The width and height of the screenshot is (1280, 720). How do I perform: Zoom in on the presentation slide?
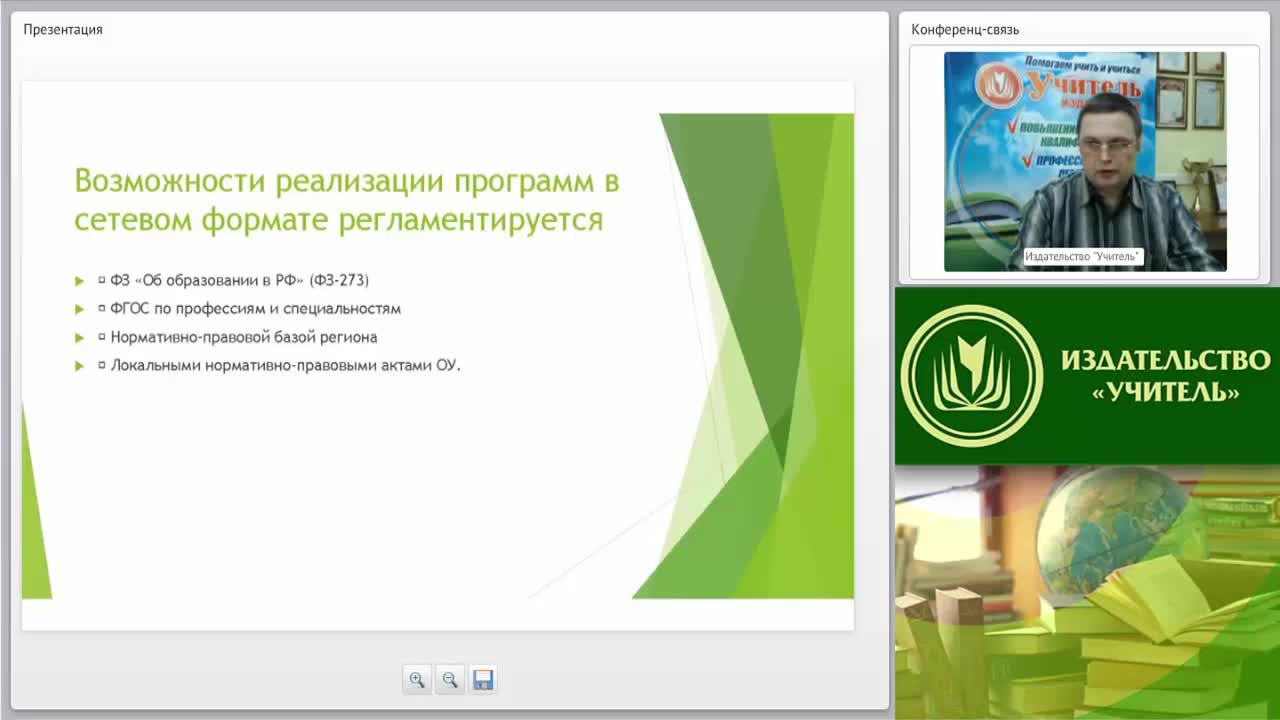click(x=417, y=680)
